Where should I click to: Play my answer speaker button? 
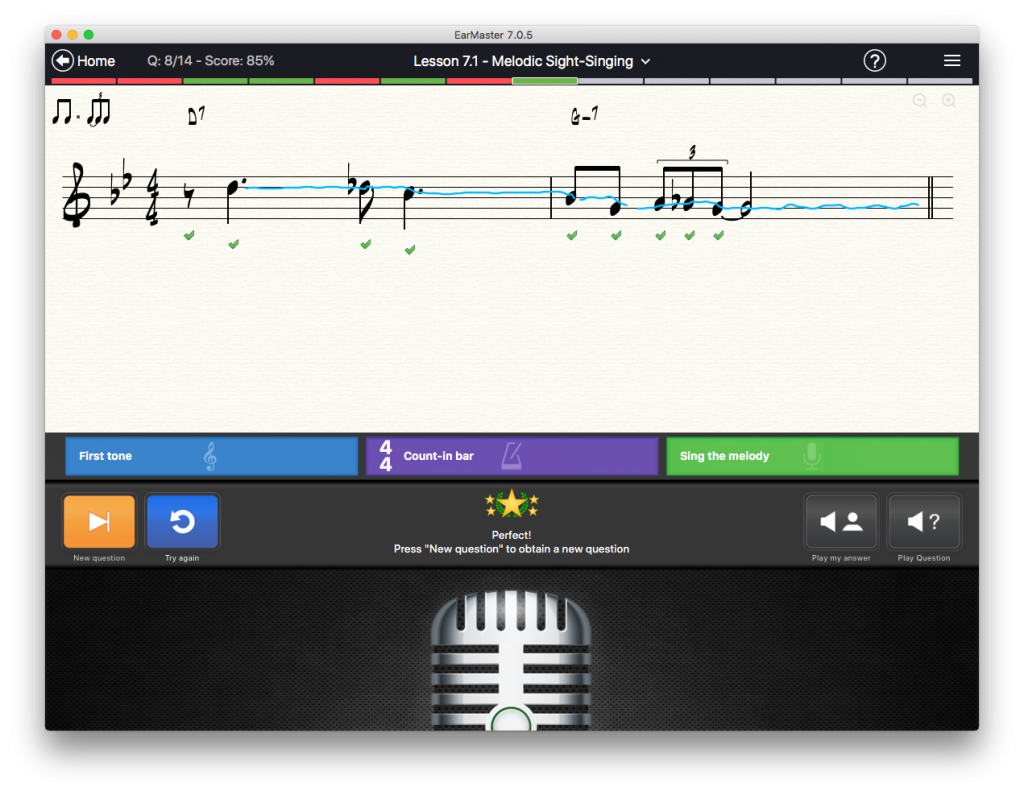point(841,521)
